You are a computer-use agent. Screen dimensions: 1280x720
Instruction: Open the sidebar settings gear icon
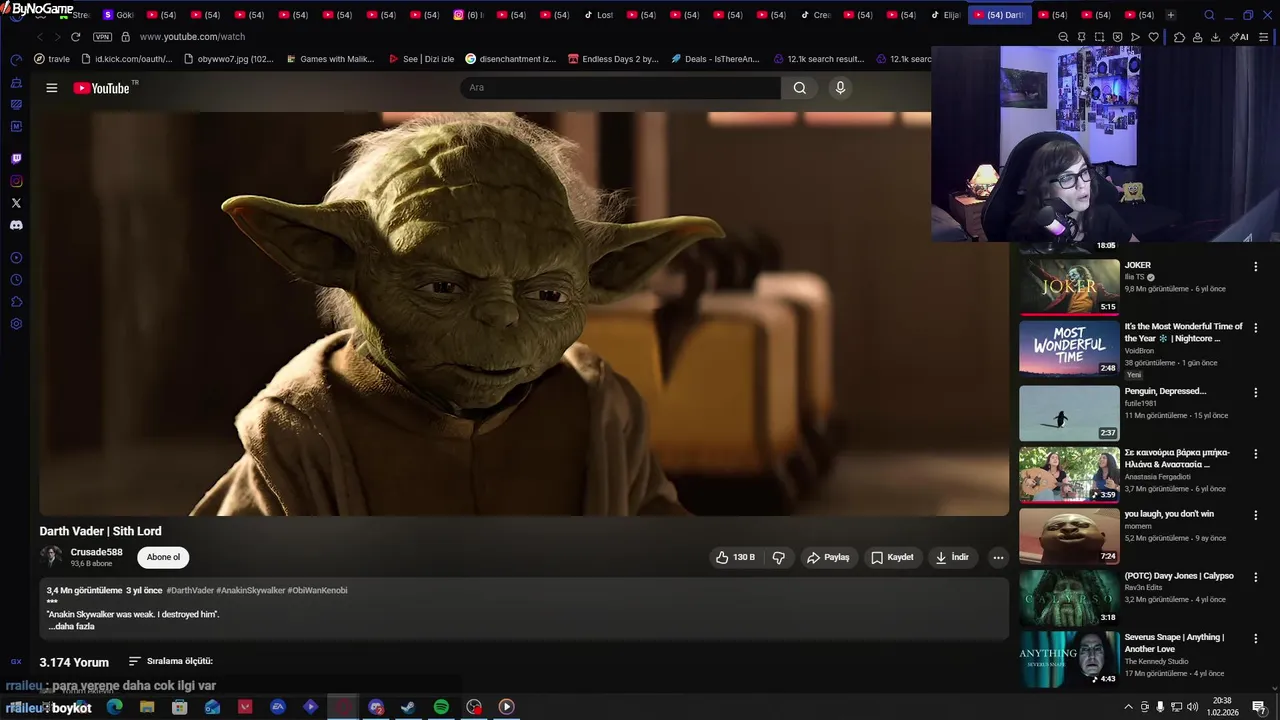pos(16,324)
